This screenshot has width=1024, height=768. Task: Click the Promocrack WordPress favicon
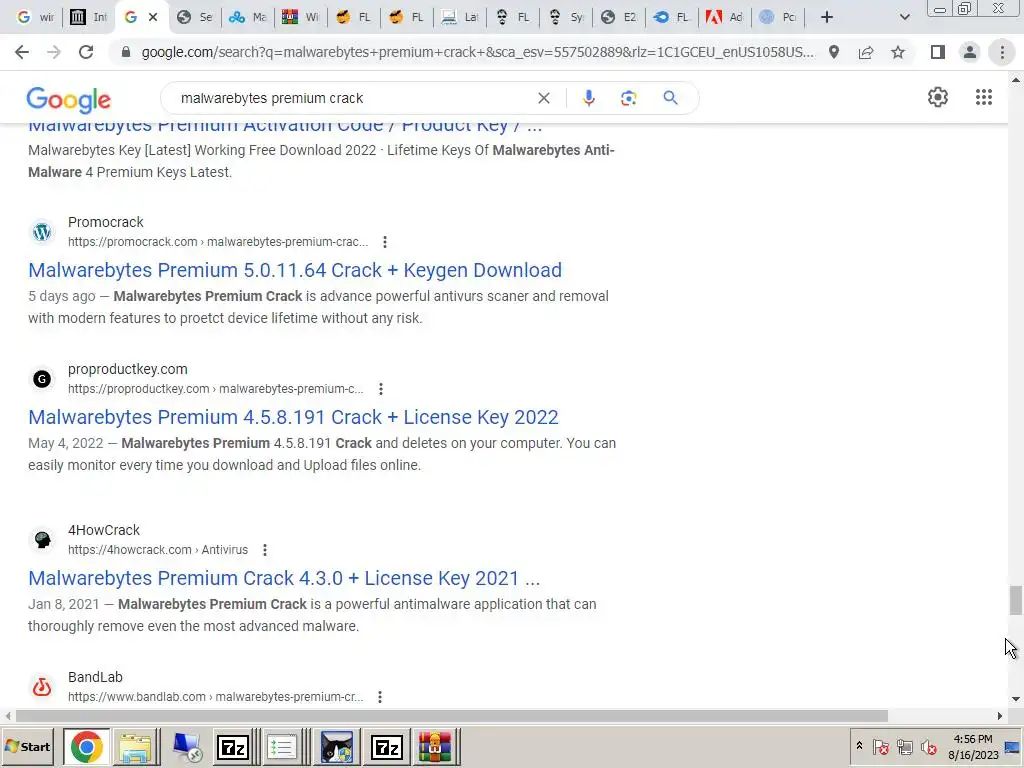(42, 232)
